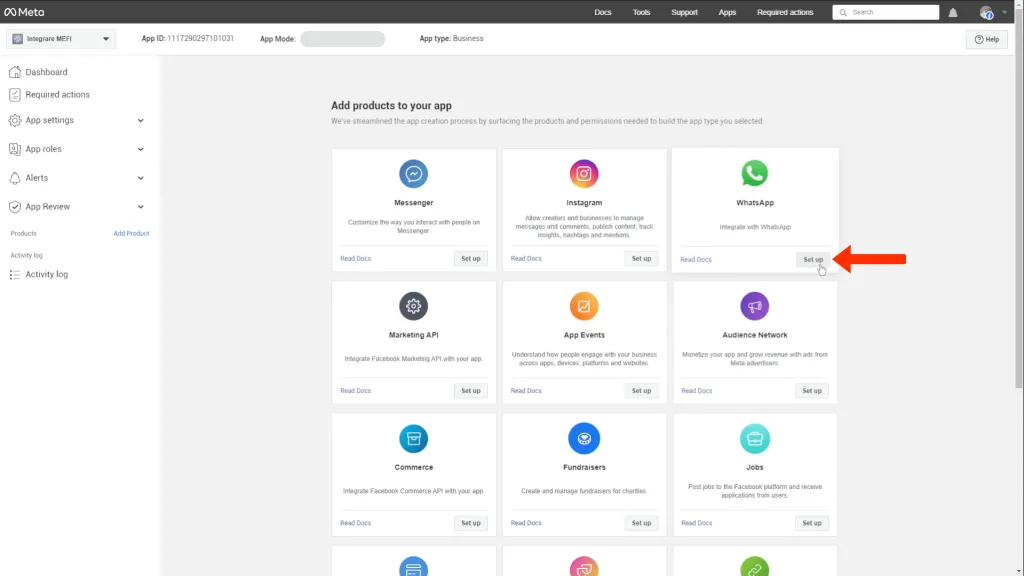Set up the Messenger product
Viewport: 1024px width, 576px height.
coord(470,259)
